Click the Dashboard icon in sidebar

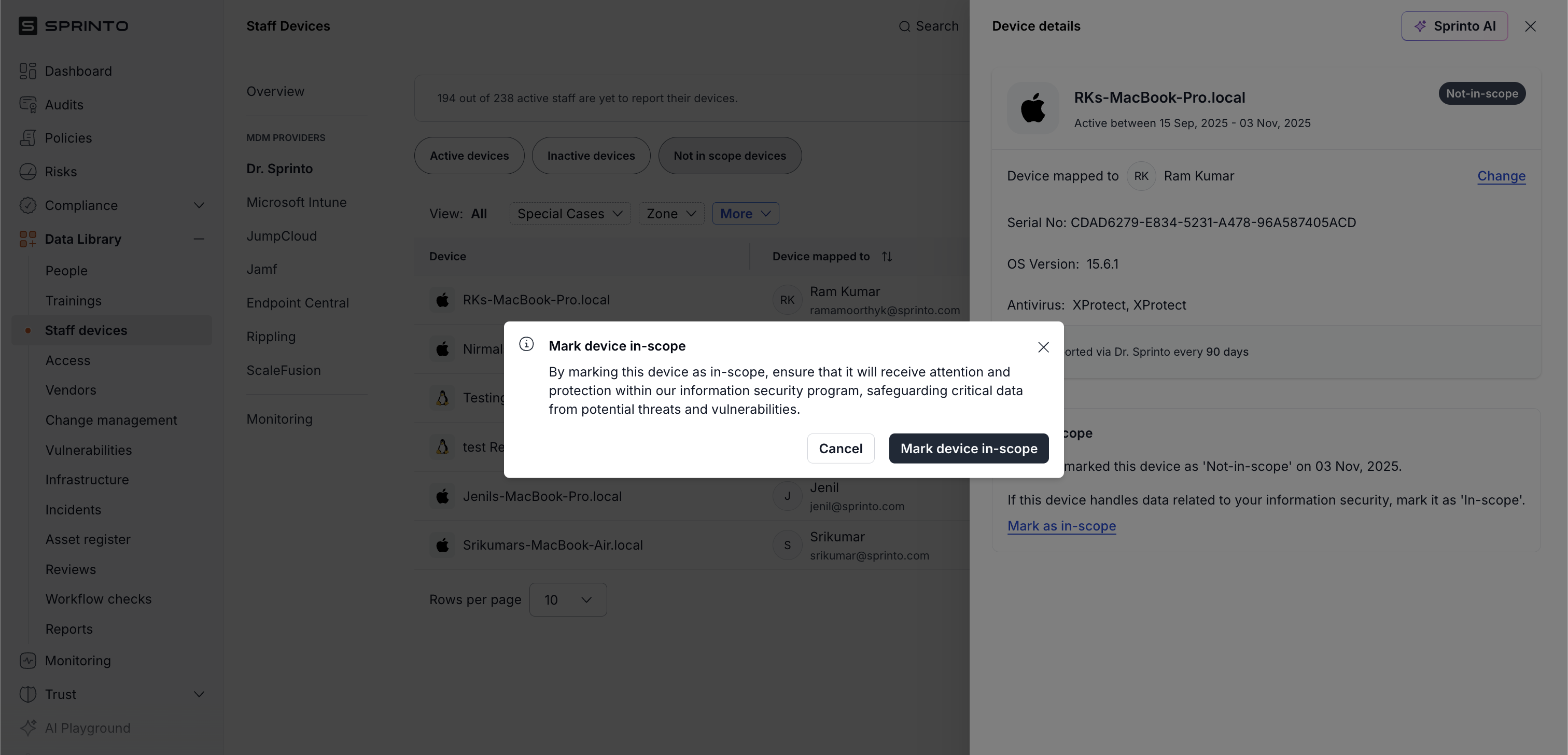coord(27,71)
